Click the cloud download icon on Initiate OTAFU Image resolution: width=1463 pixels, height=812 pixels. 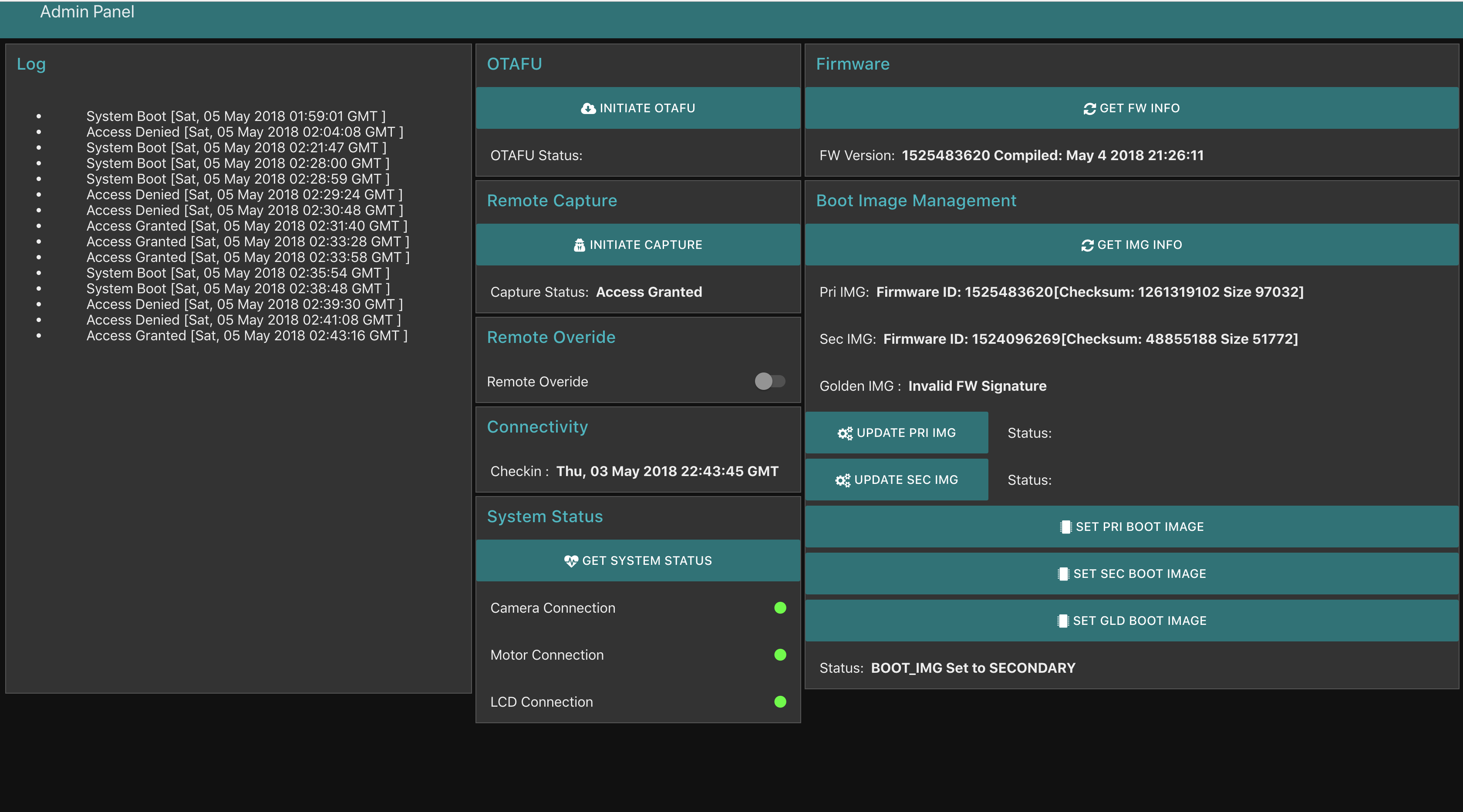tap(588, 108)
